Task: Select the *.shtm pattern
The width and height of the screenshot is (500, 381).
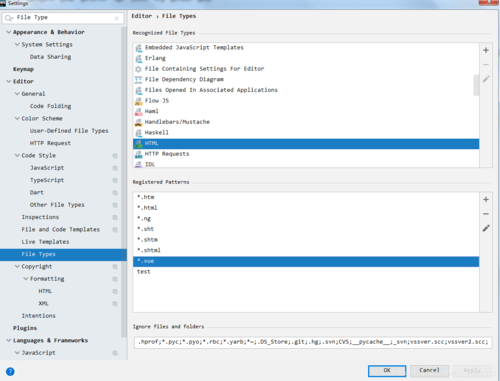Action: pyautogui.click(x=306, y=240)
